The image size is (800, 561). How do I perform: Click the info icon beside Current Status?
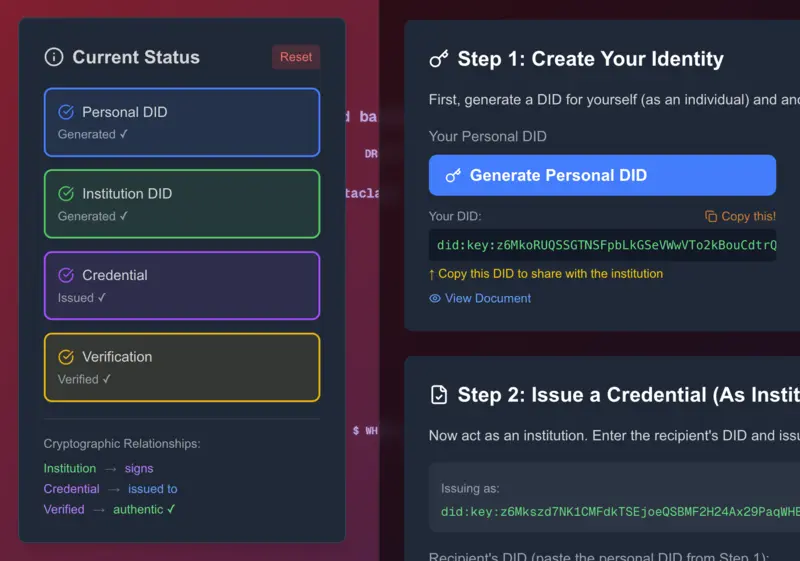point(54,57)
